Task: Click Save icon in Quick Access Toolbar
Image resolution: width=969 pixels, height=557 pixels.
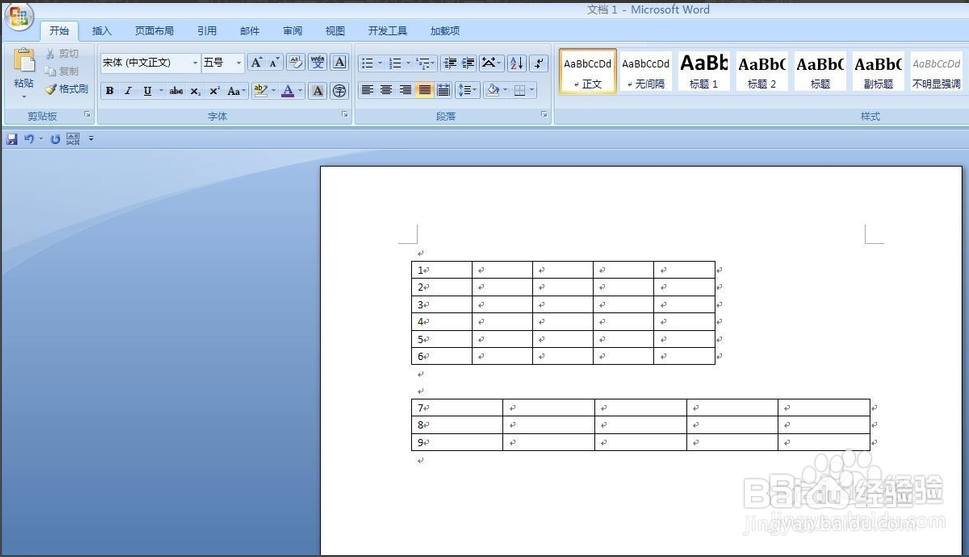Action: (x=12, y=139)
